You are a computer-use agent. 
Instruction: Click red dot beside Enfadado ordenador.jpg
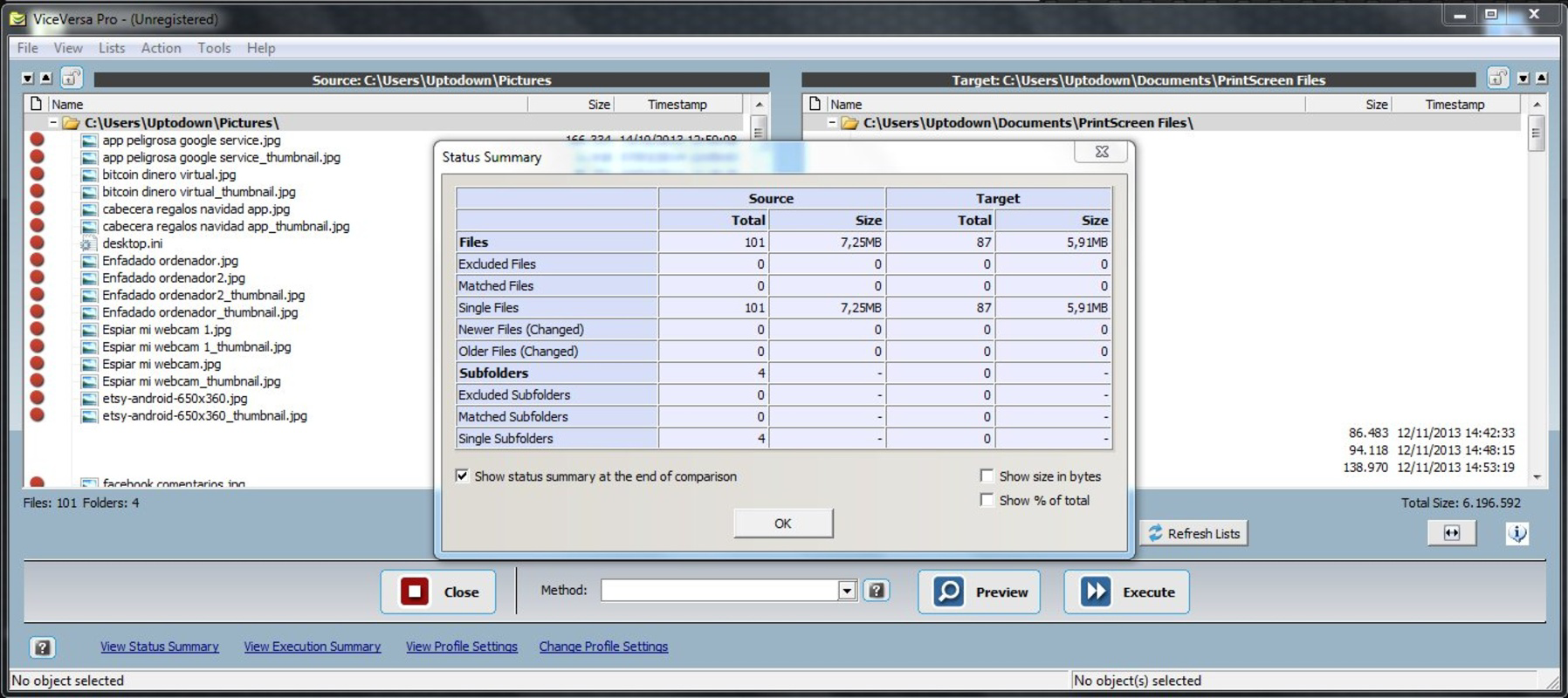point(37,260)
